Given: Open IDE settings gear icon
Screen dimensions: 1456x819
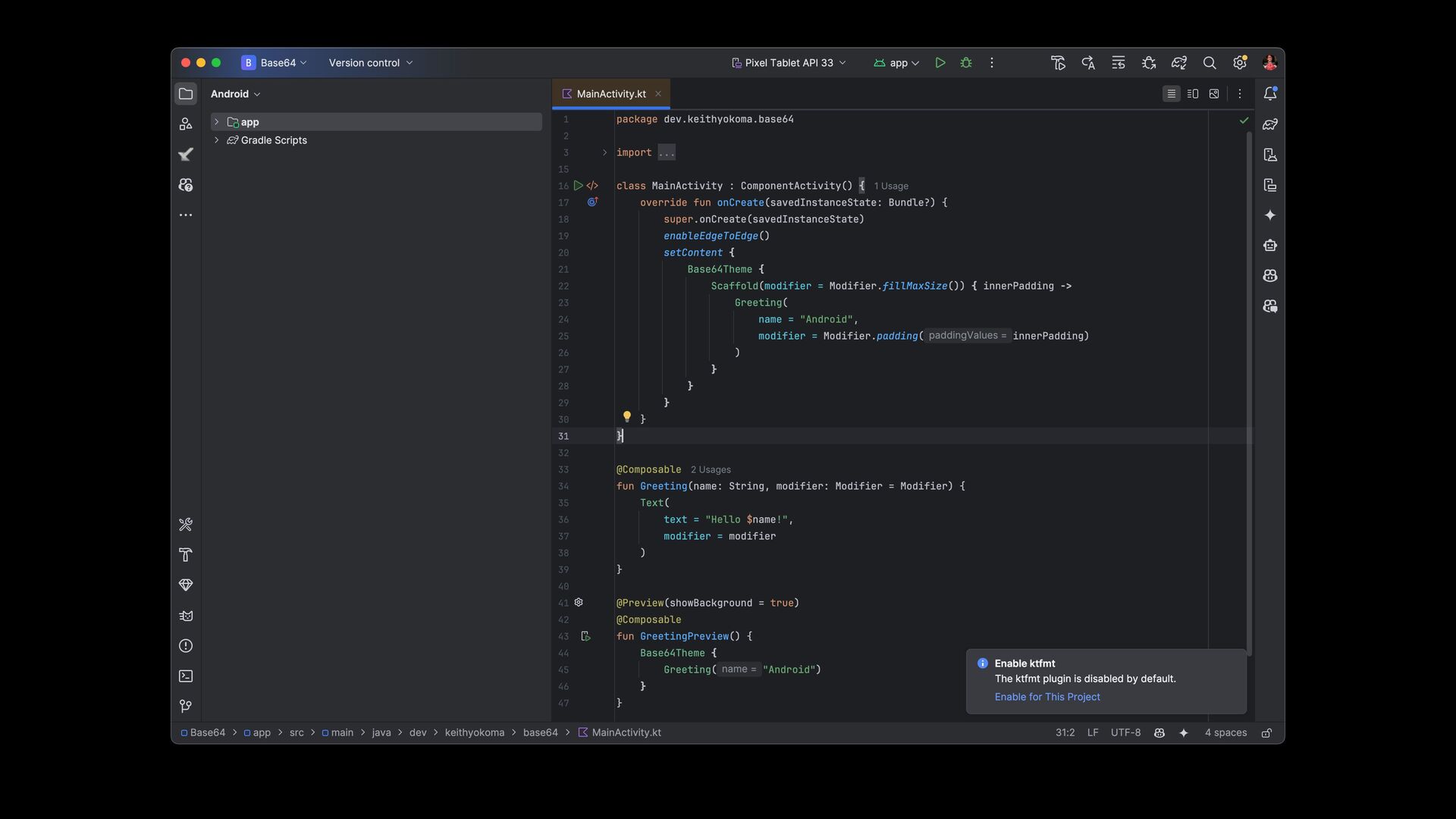Looking at the screenshot, I should click(x=1240, y=63).
